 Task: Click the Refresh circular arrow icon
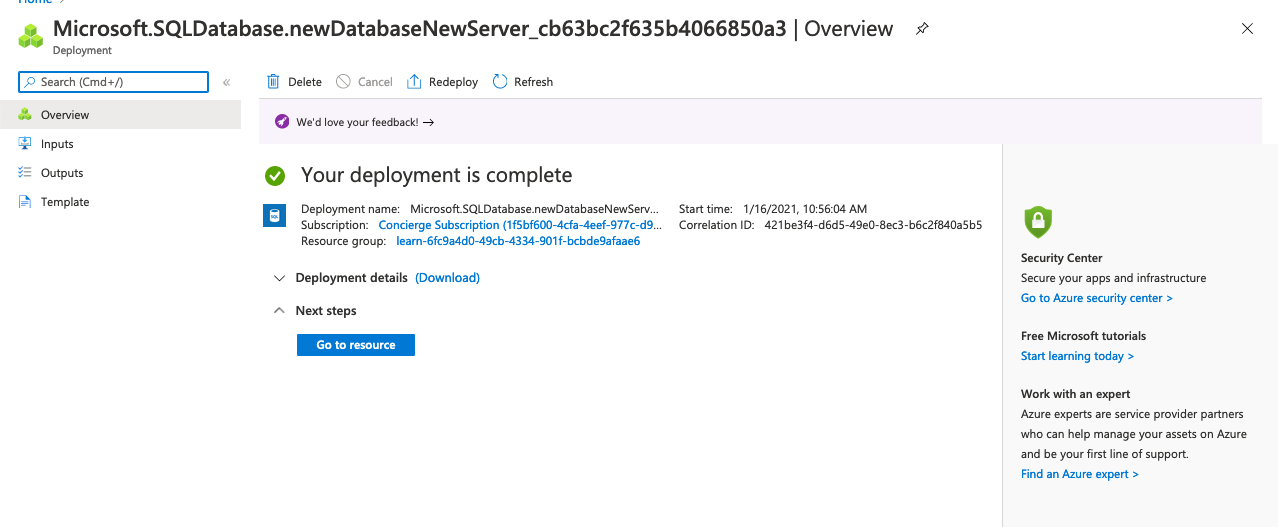[x=500, y=82]
